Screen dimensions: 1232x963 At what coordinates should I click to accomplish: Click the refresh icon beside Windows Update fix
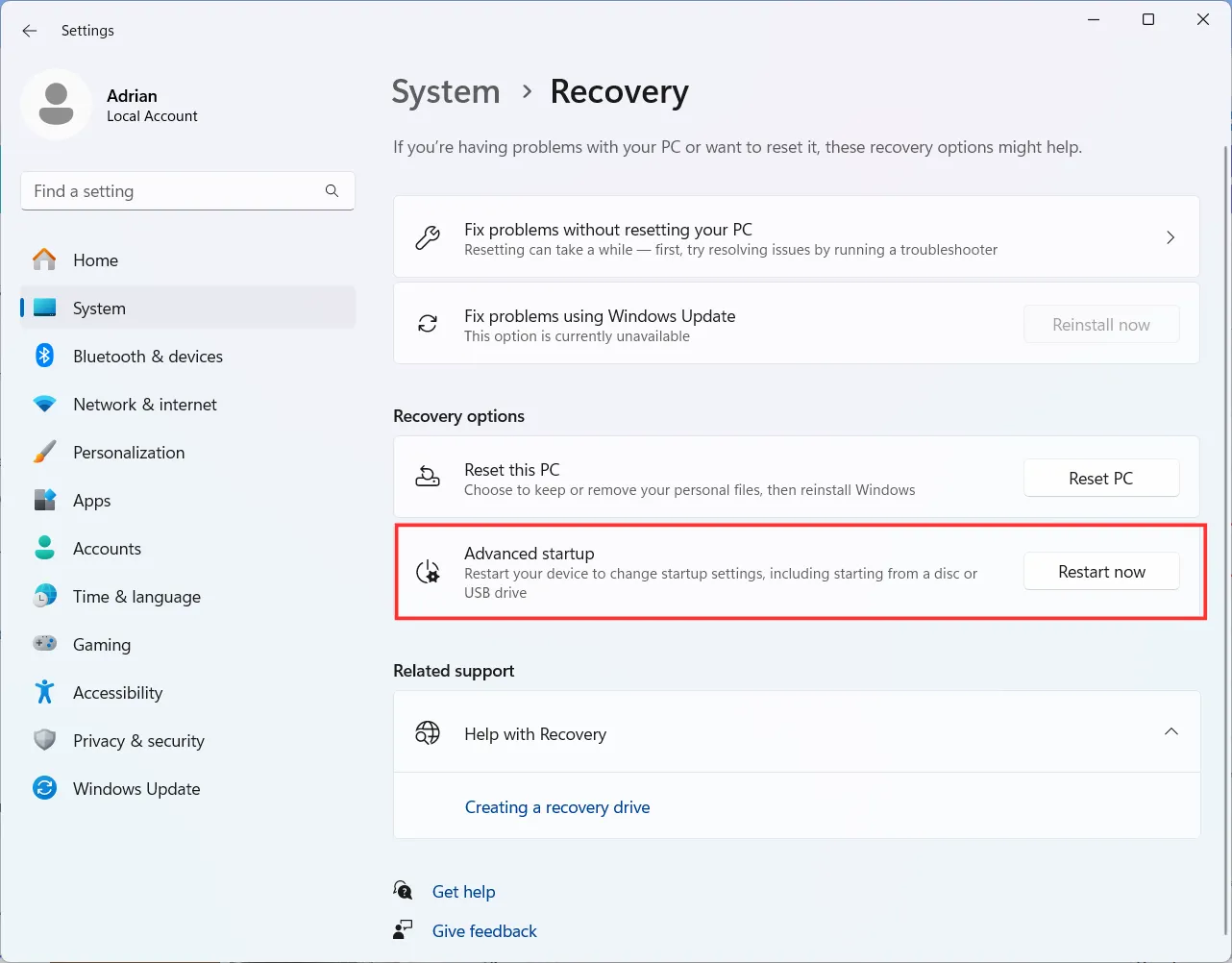428,324
